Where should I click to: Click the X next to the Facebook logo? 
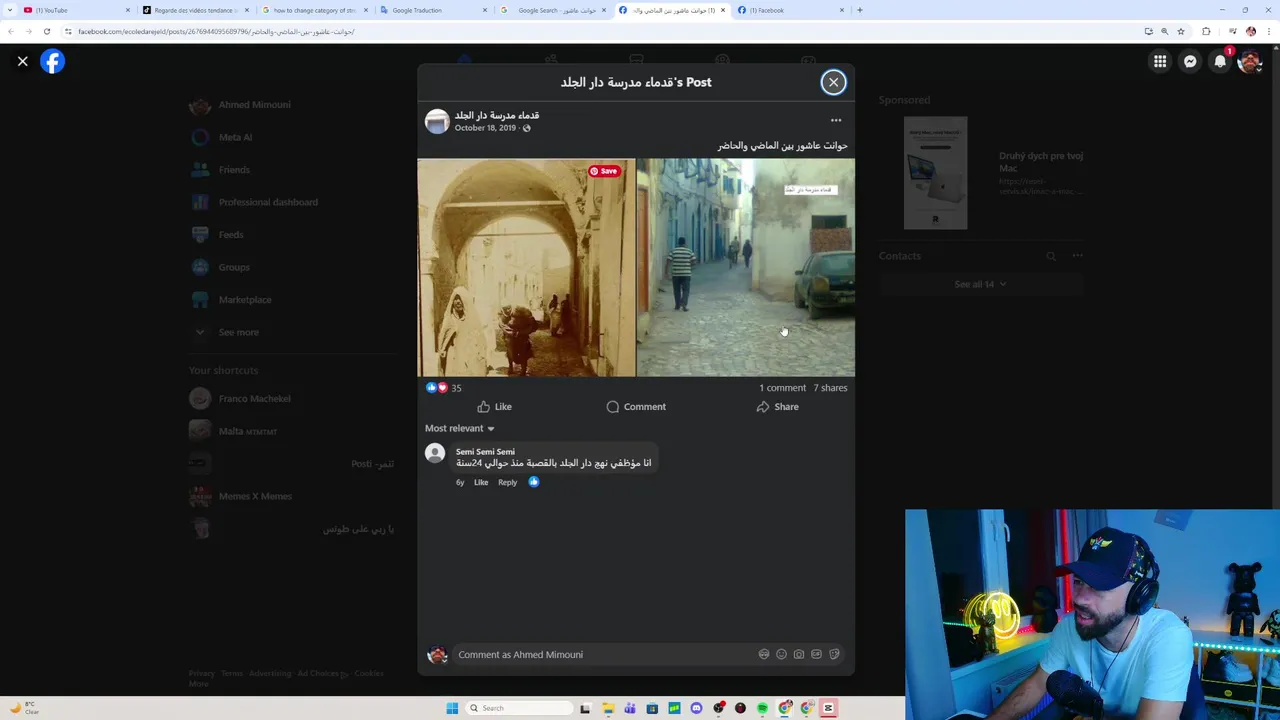pos(22,61)
